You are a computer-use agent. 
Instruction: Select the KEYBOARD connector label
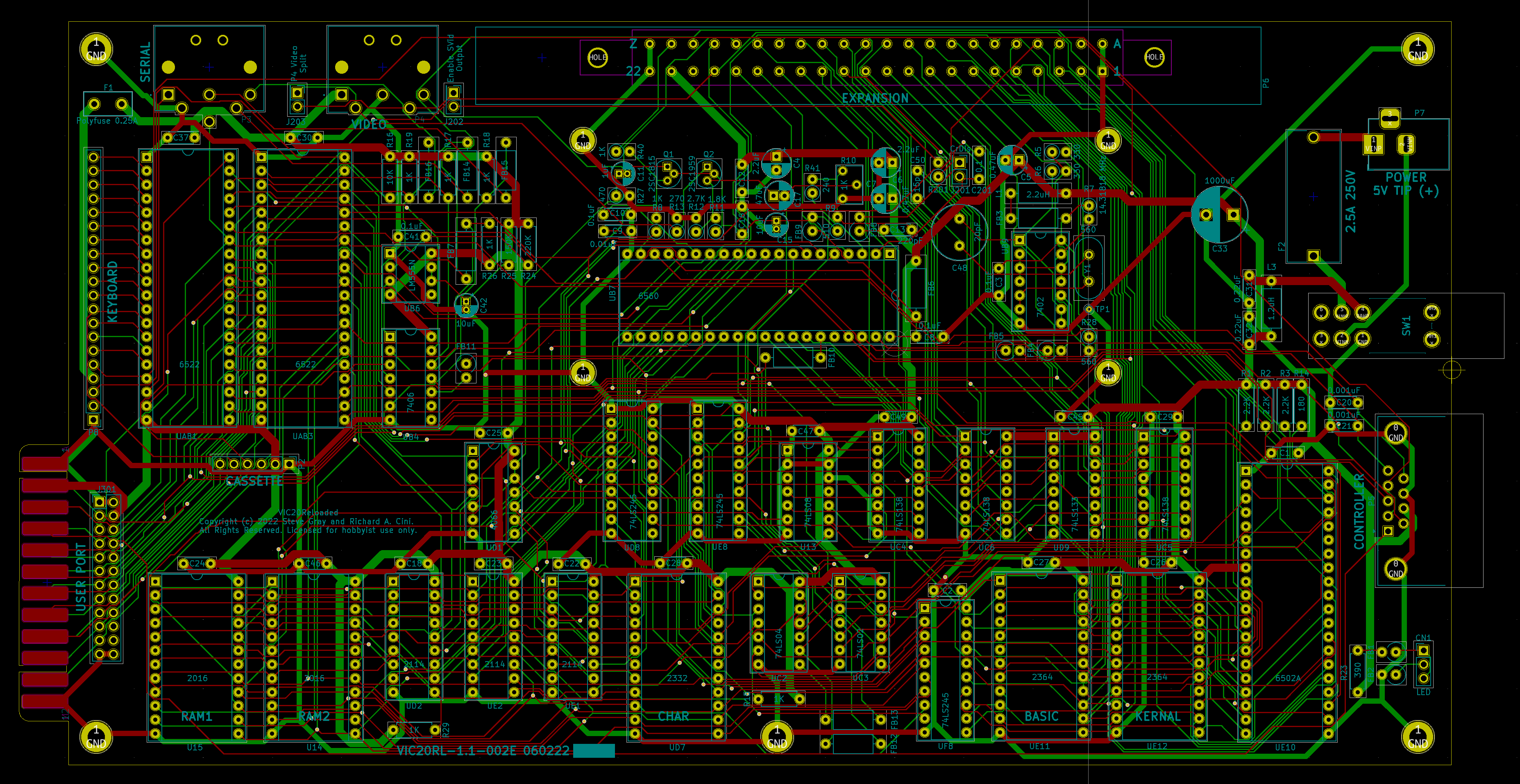pyautogui.click(x=112, y=291)
